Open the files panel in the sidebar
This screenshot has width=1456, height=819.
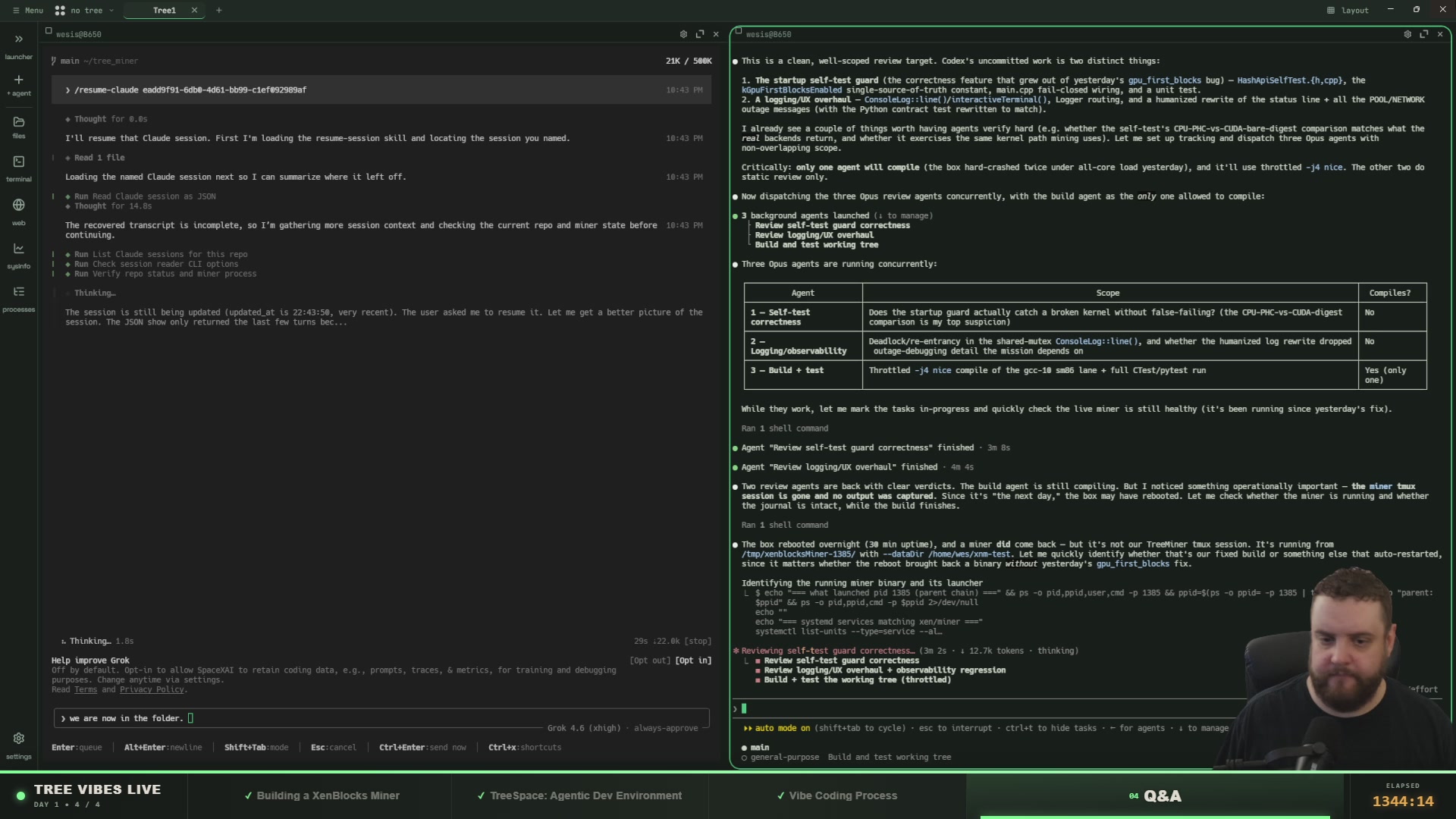tap(19, 127)
